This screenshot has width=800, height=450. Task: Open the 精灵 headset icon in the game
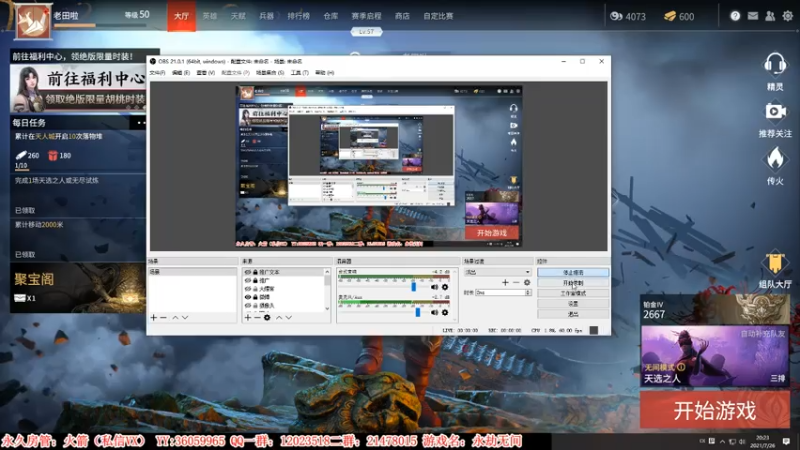(x=774, y=65)
